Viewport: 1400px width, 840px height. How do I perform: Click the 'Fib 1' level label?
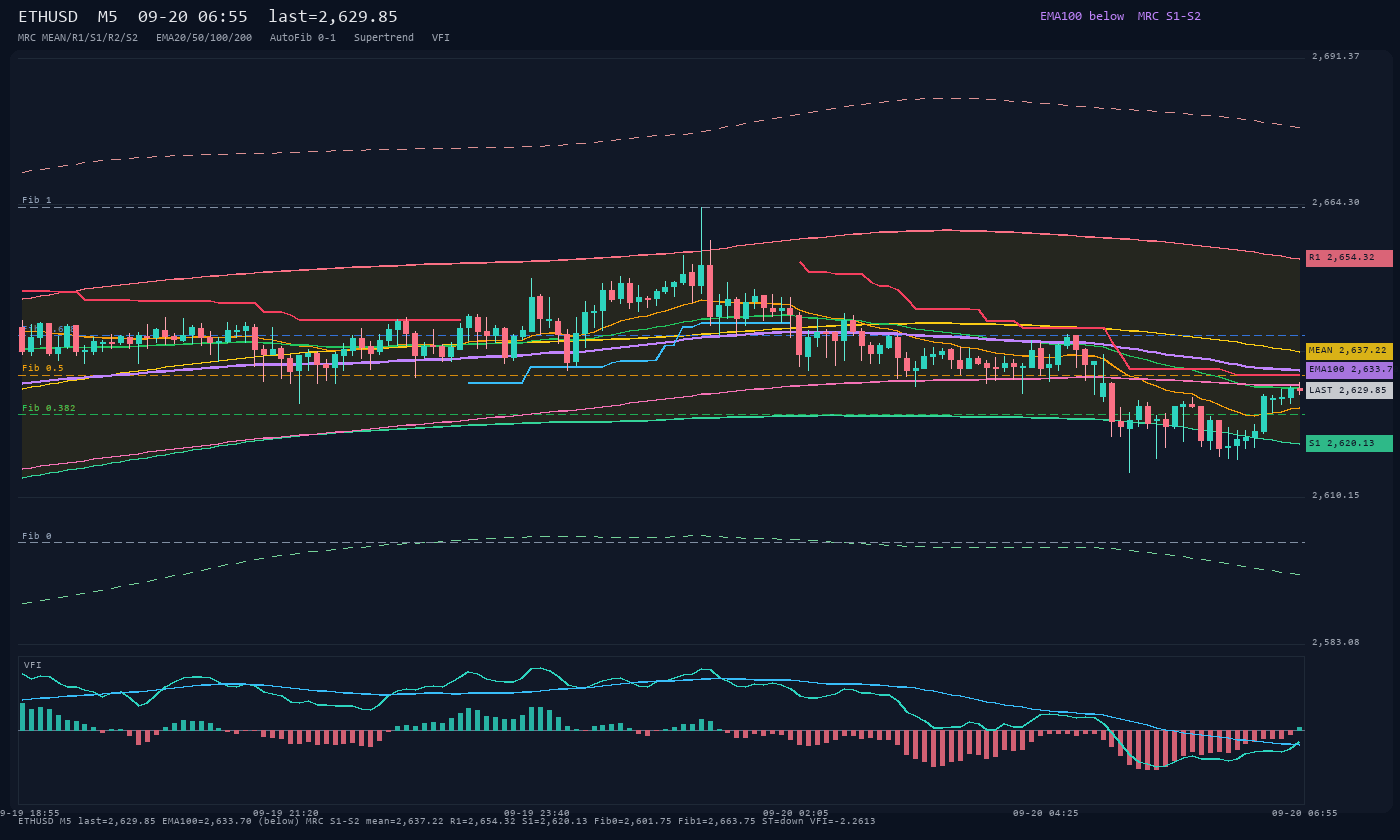(x=37, y=200)
